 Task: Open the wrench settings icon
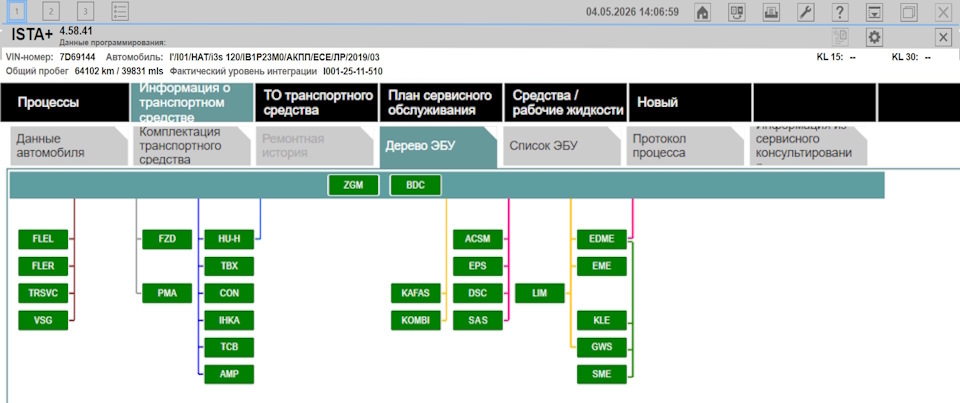point(806,12)
